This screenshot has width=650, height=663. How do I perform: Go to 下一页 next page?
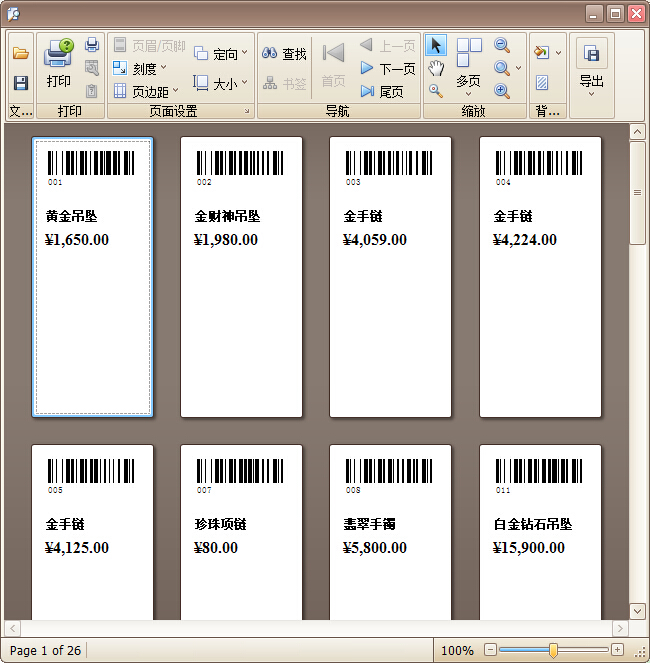click(x=387, y=69)
